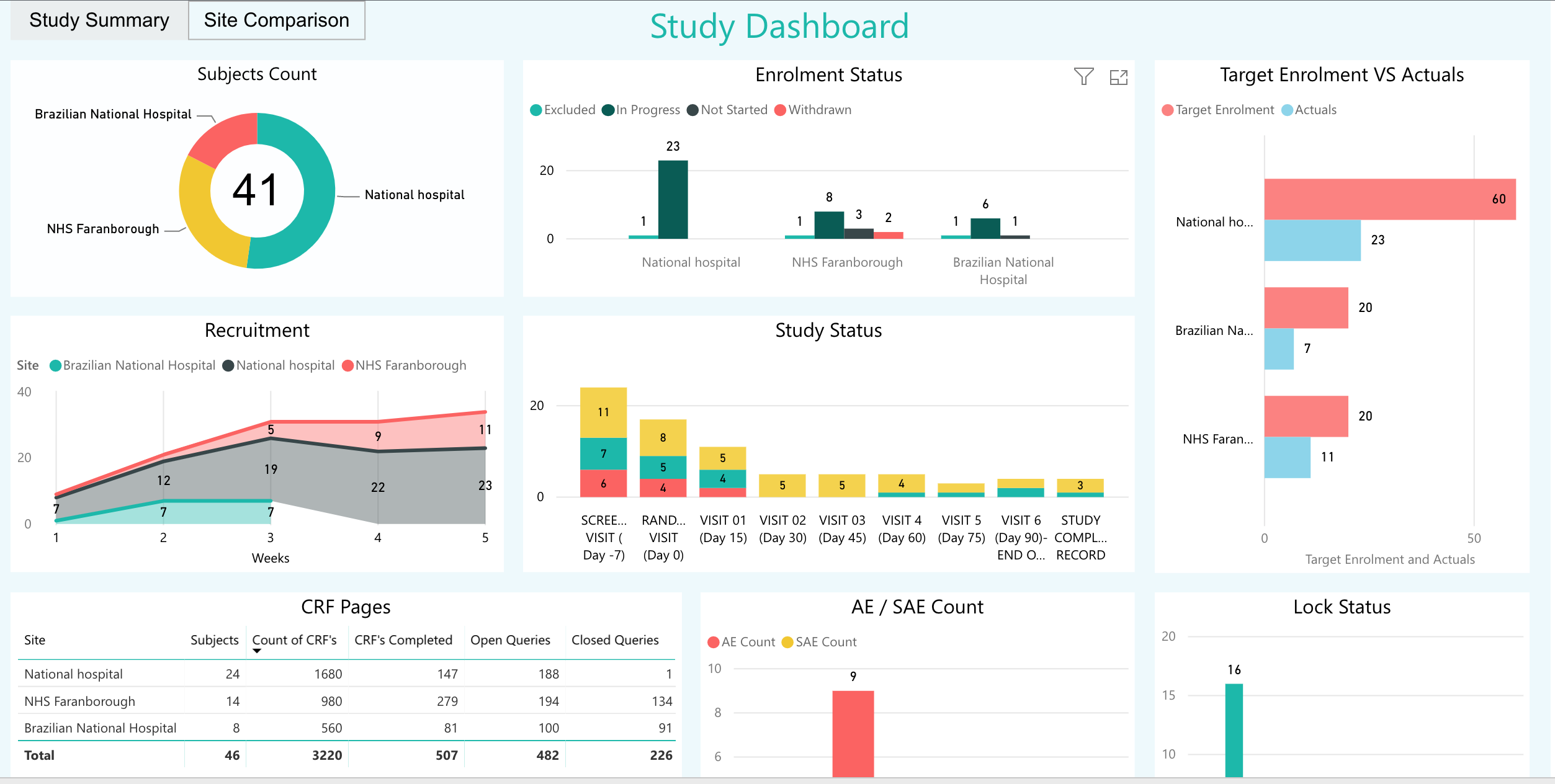Select Target Enrolment legend entry
Viewport: 1555px width, 784px height.
(x=1217, y=110)
